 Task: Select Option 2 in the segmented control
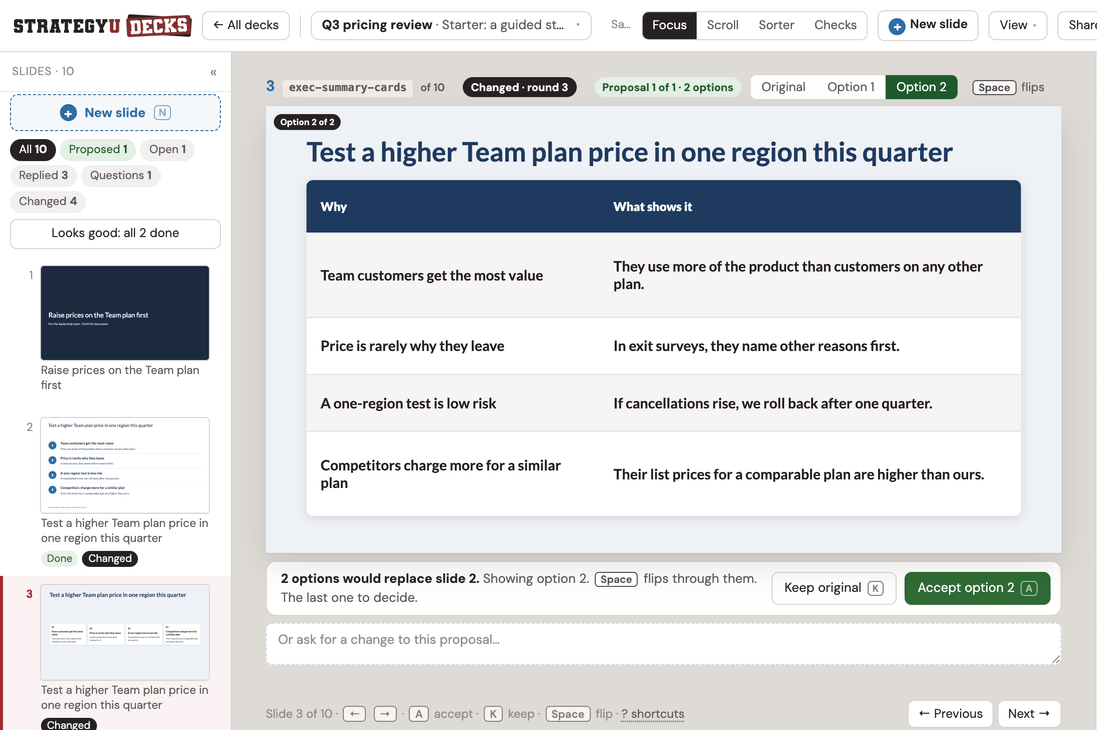pyautogui.click(x=921, y=87)
